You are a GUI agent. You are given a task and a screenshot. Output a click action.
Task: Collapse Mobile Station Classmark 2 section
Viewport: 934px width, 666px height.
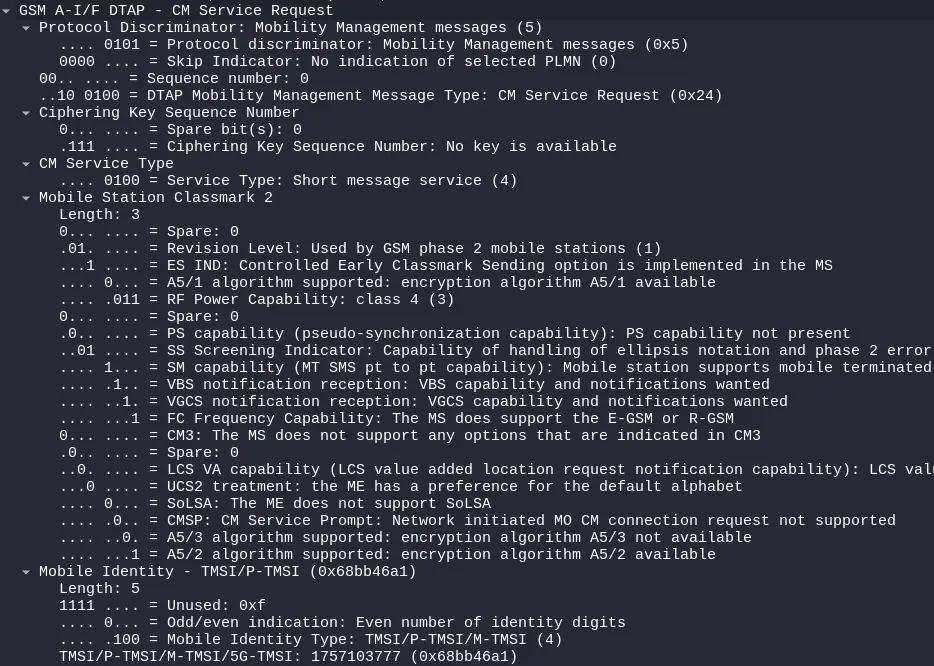(x=27, y=198)
